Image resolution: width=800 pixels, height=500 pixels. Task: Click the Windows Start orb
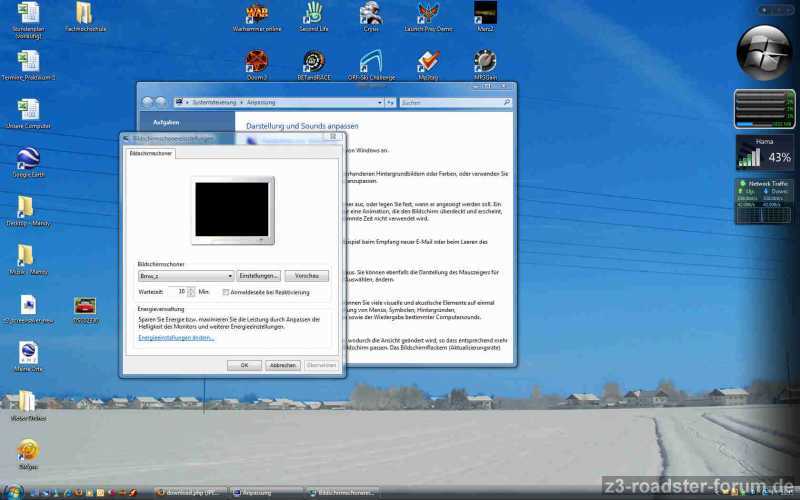[x=14, y=492]
